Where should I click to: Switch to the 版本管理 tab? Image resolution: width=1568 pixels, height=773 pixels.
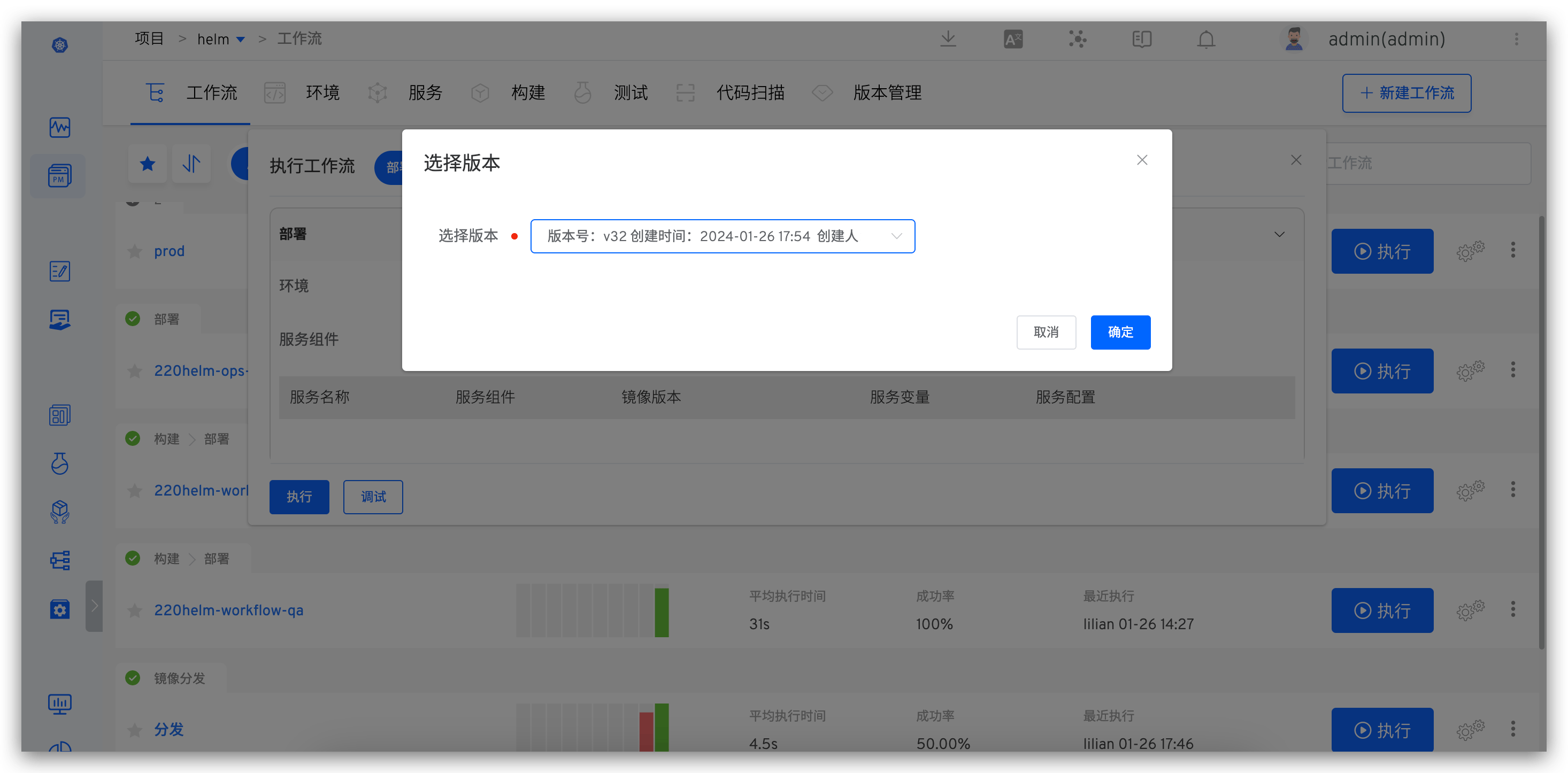886,93
